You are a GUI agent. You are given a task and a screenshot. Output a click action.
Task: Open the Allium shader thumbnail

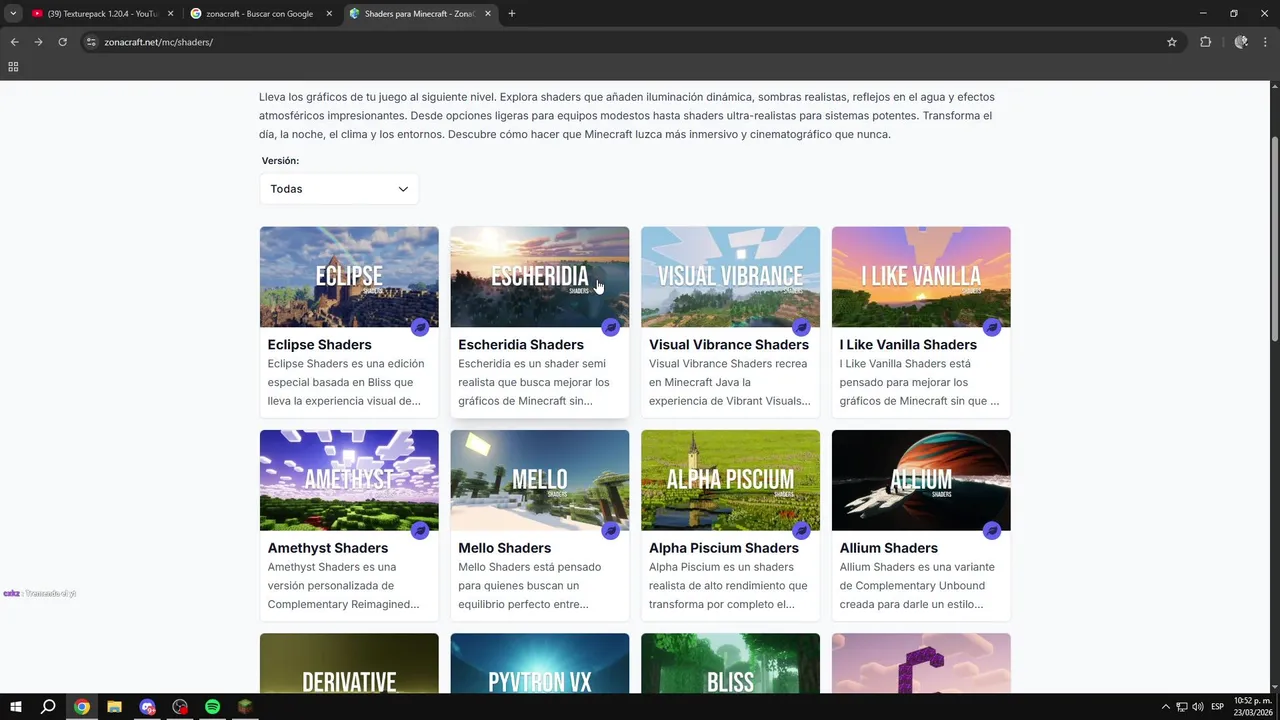921,480
